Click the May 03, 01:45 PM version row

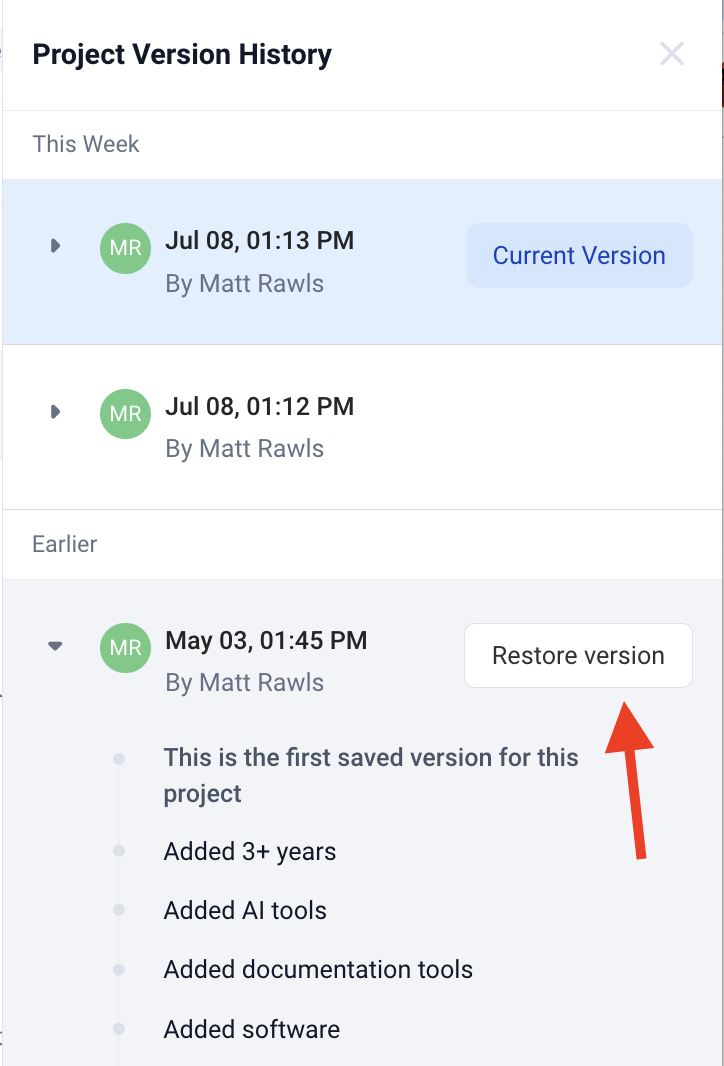(x=266, y=640)
